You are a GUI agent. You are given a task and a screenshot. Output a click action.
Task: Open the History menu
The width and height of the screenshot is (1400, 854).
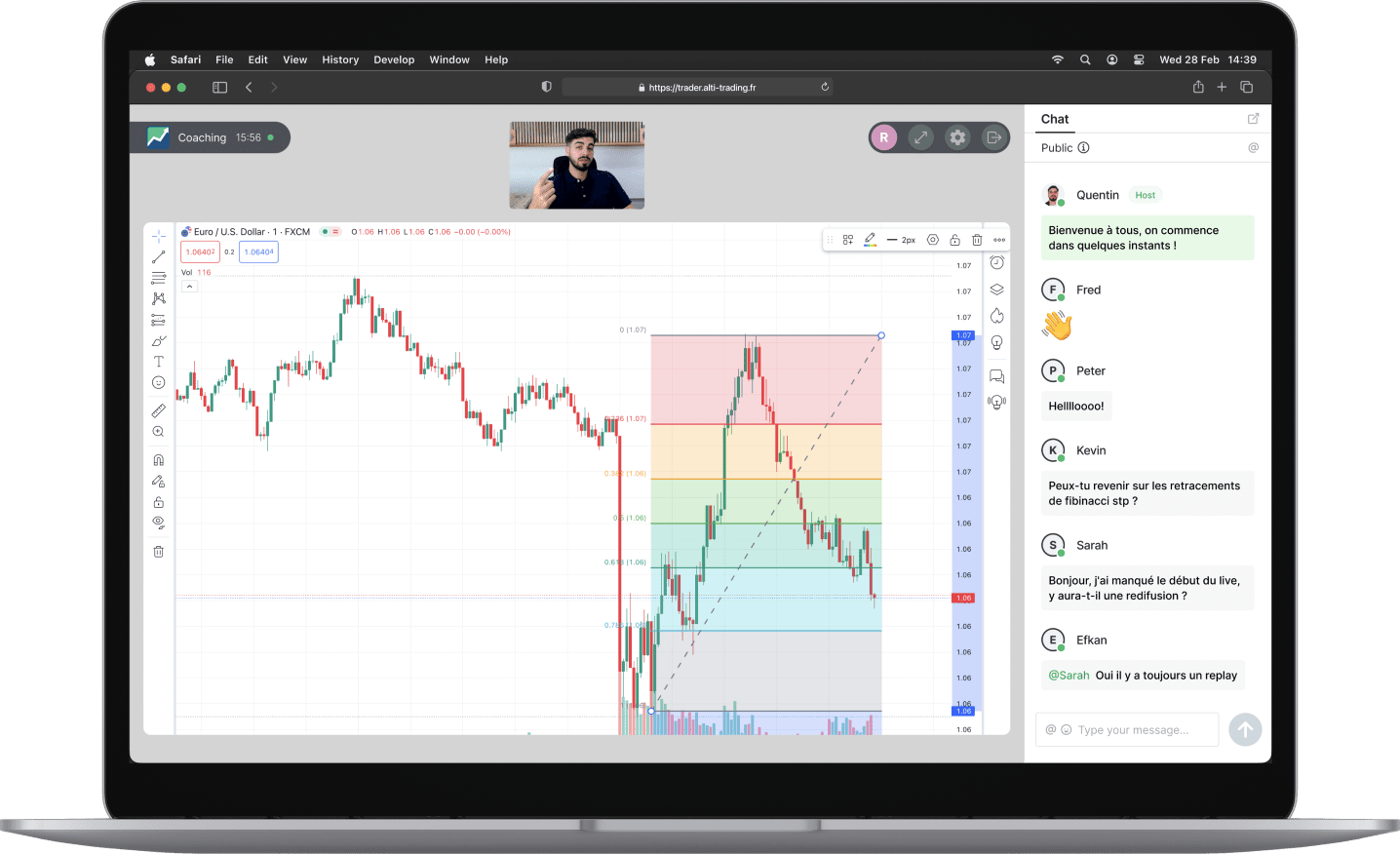click(340, 59)
